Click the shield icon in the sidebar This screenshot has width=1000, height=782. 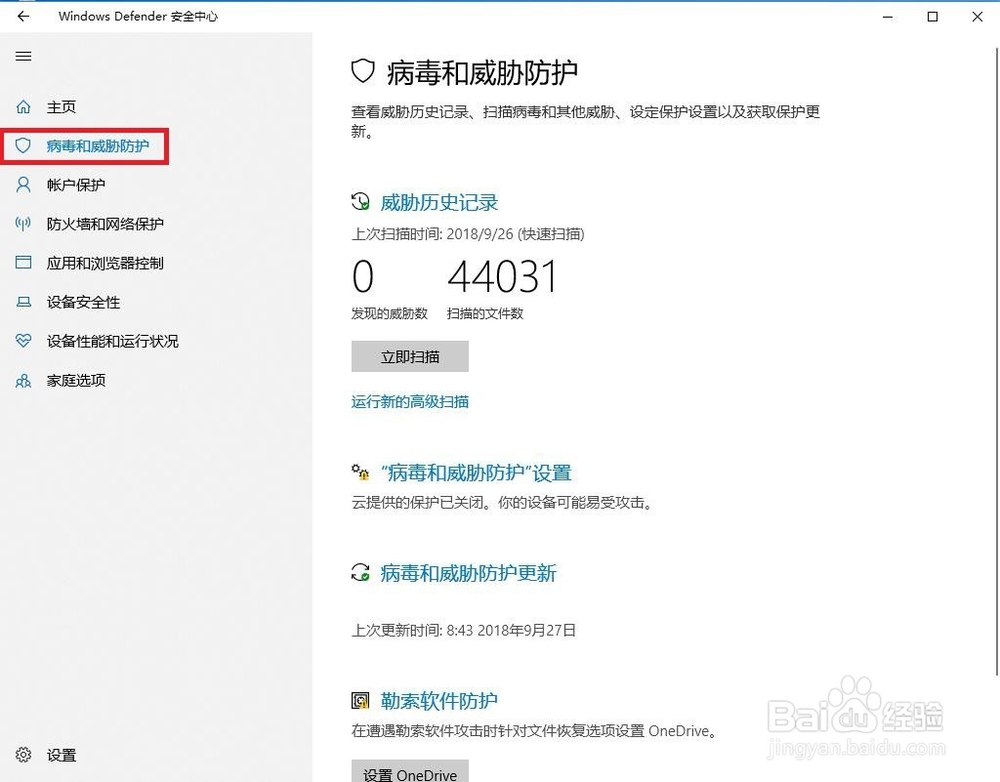tap(23, 145)
